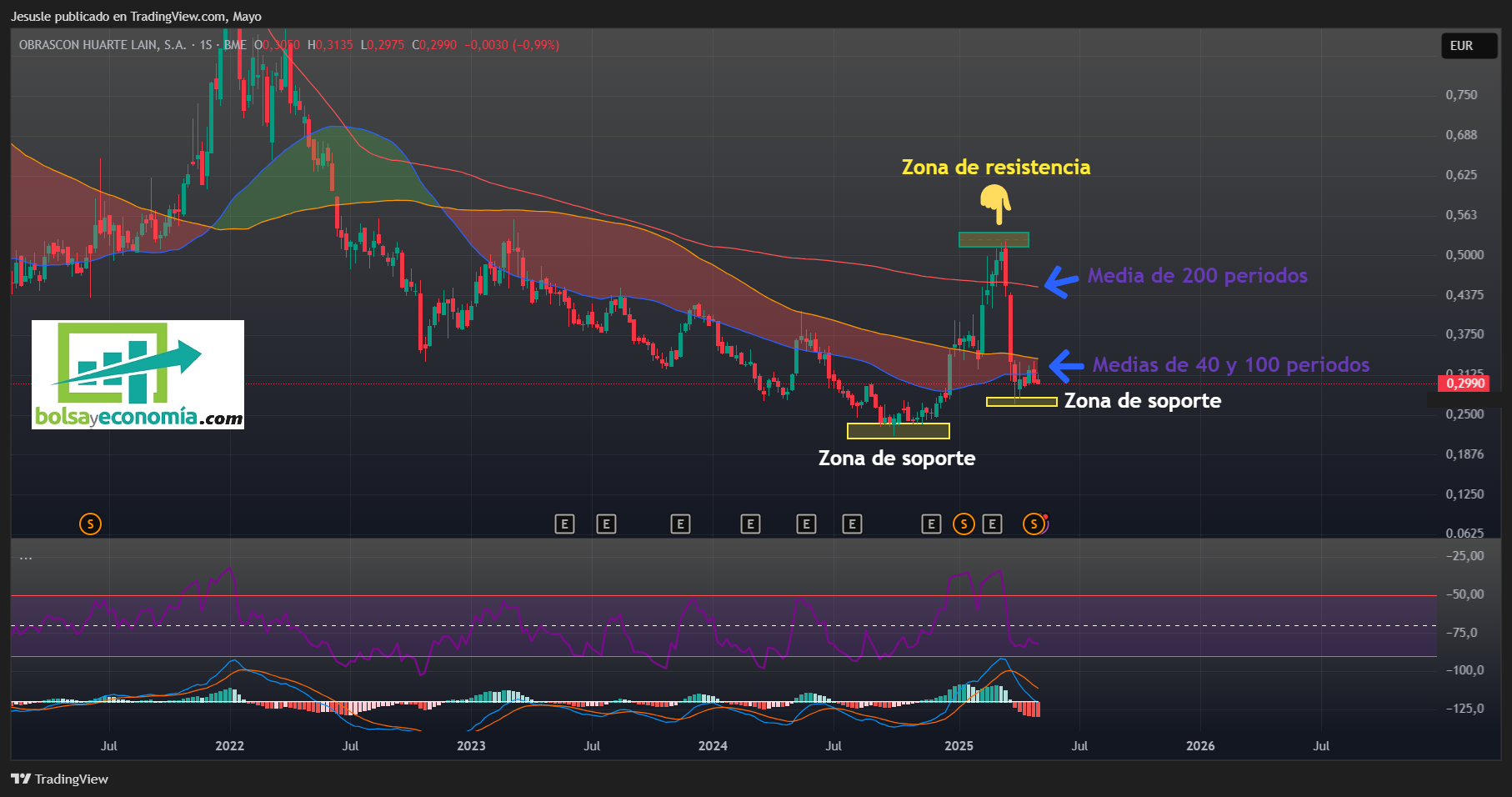Click the EUR currency button
Image resolution: width=1512 pixels, height=797 pixels.
(1469, 46)
